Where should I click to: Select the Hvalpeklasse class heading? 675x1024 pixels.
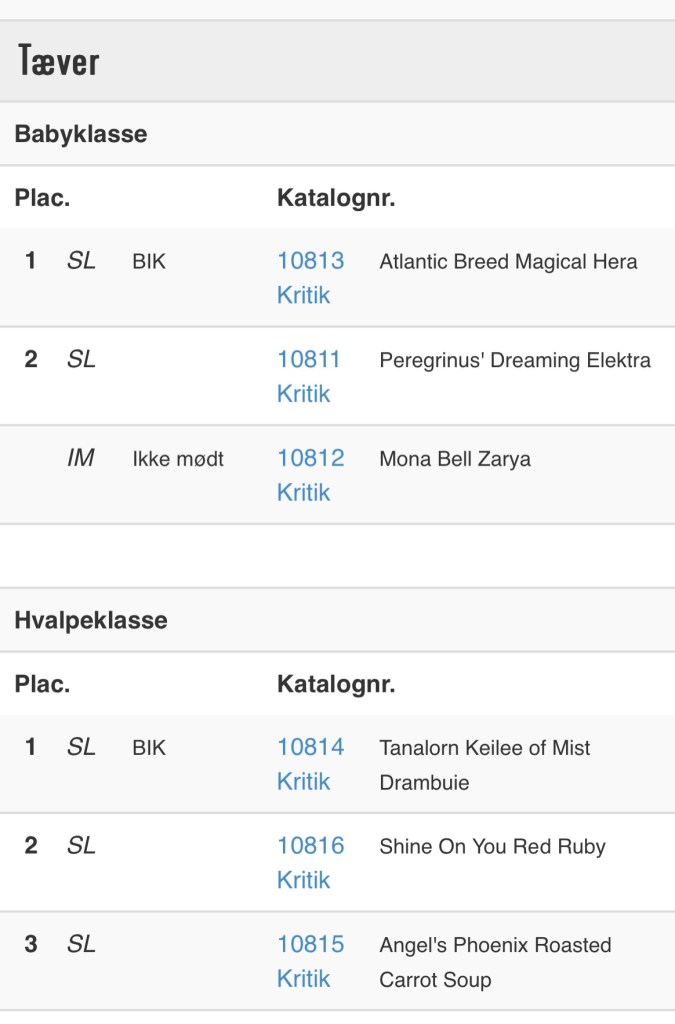(x=91, y=620)
